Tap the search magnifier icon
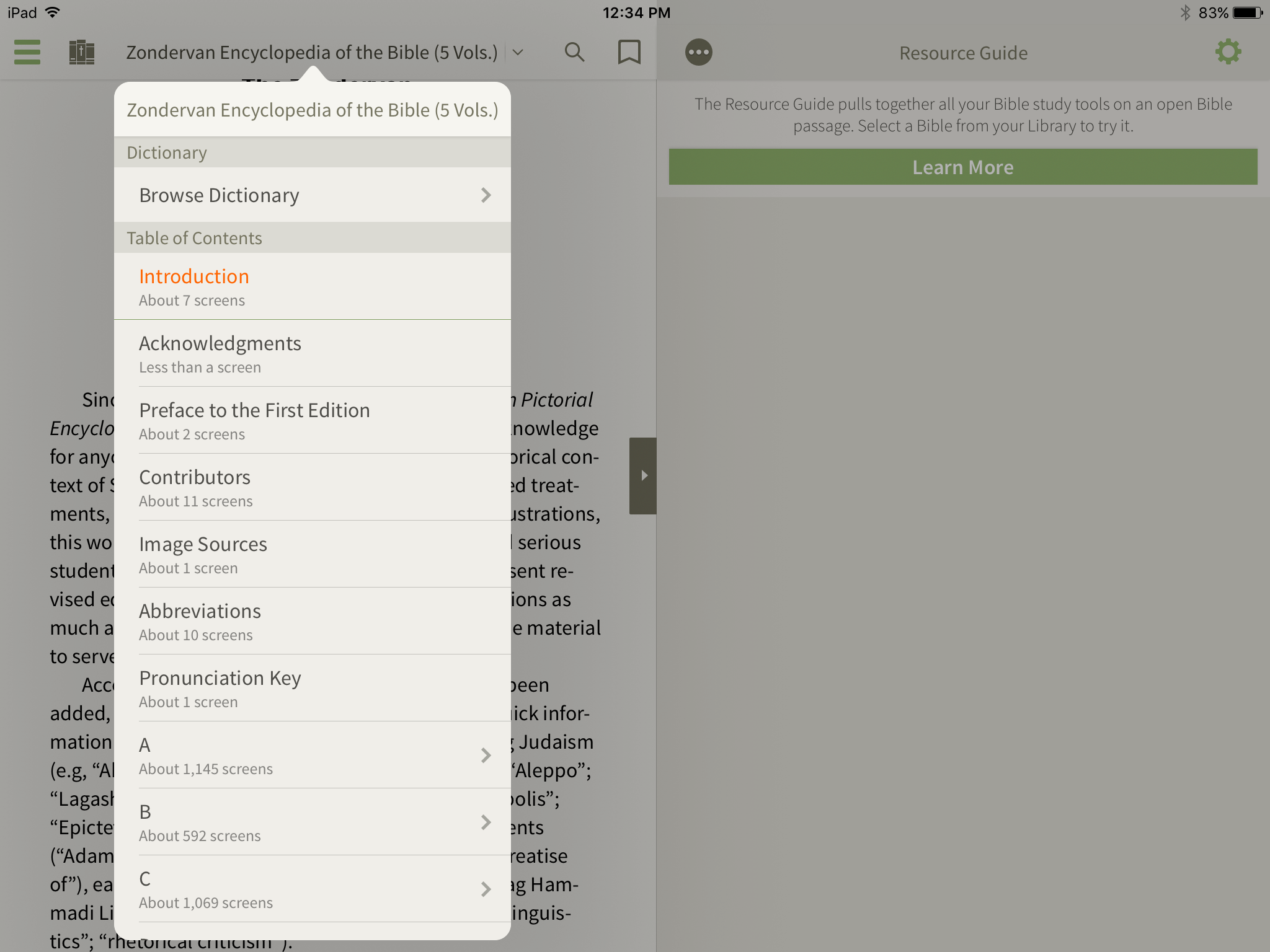This screenshot has height=952, width=1270. [575, 52]
